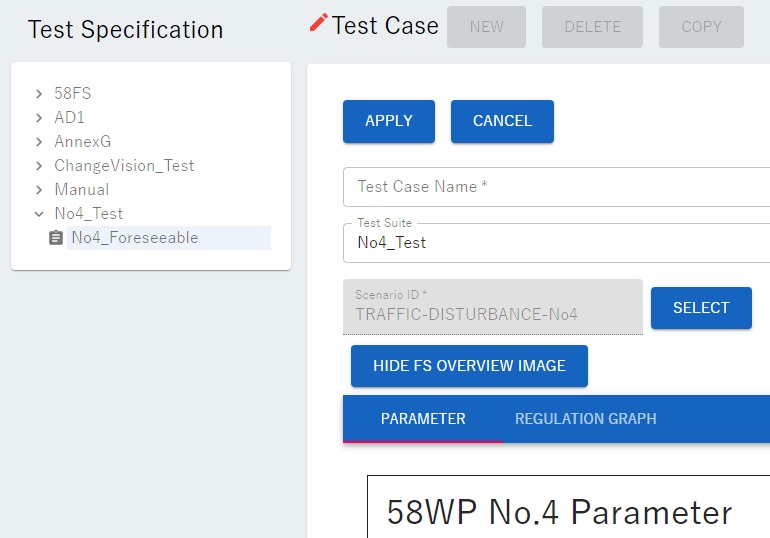
Task: Expand the 58FS tree node
Action: click(x=39, y=94)
